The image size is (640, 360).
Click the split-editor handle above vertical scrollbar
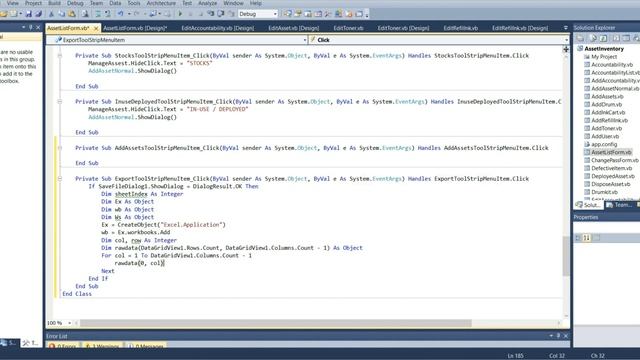tap(566, 49)
